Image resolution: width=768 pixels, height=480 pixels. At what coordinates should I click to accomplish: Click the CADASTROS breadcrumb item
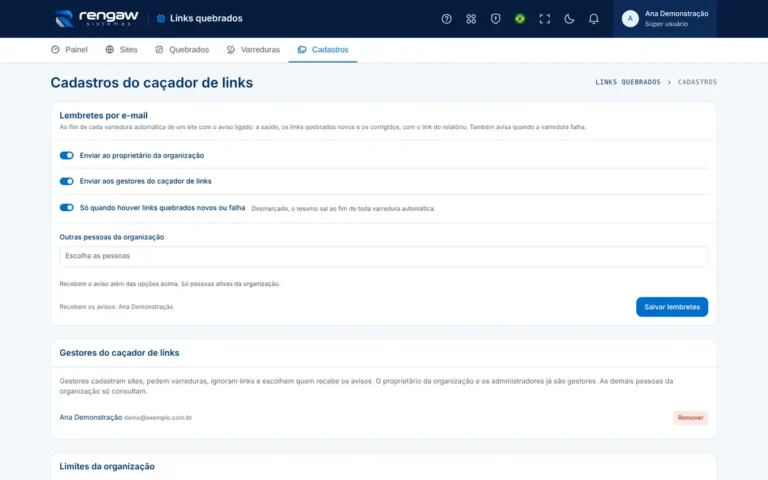[x=697, y=82]
